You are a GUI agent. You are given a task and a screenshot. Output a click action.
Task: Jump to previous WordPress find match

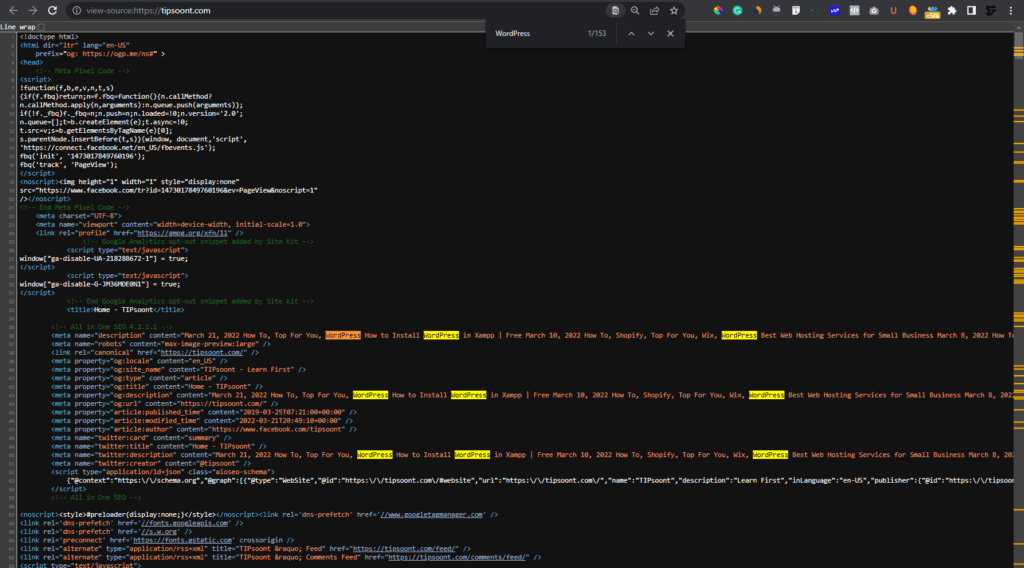[x=631, y=33]
